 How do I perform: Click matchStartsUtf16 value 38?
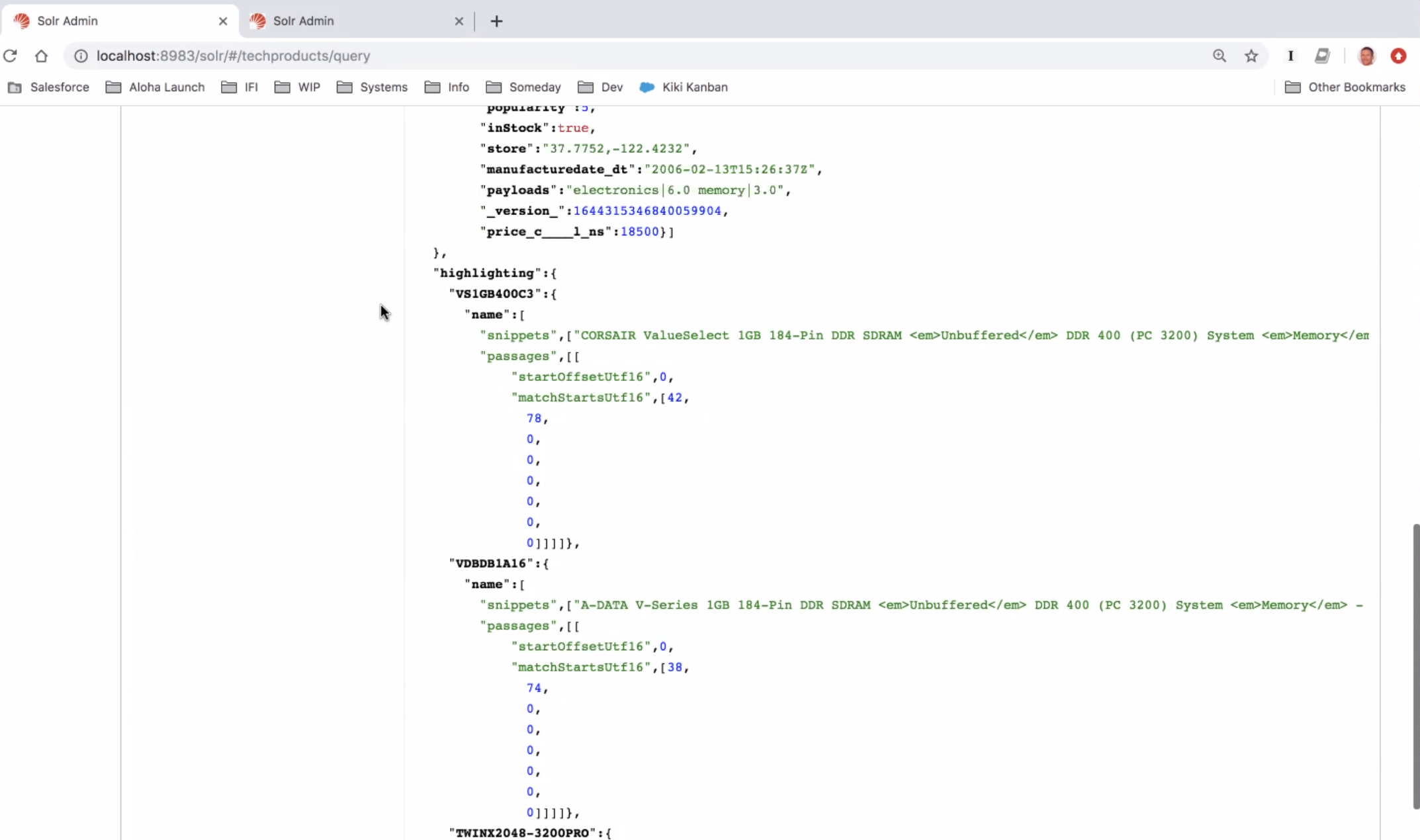click(675, 667)
